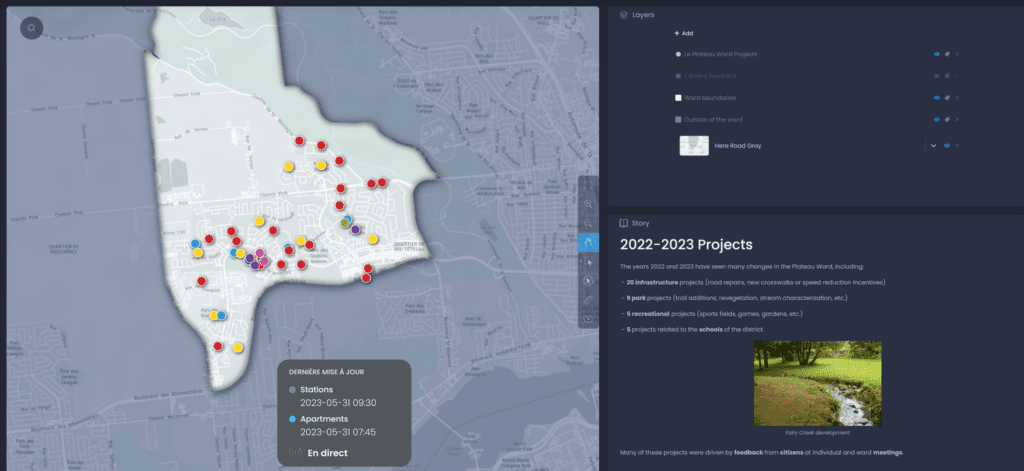1024x471 pixels.
Task: Toggle visibility of Here Road Gray basemap
Action: coord(947,146)
